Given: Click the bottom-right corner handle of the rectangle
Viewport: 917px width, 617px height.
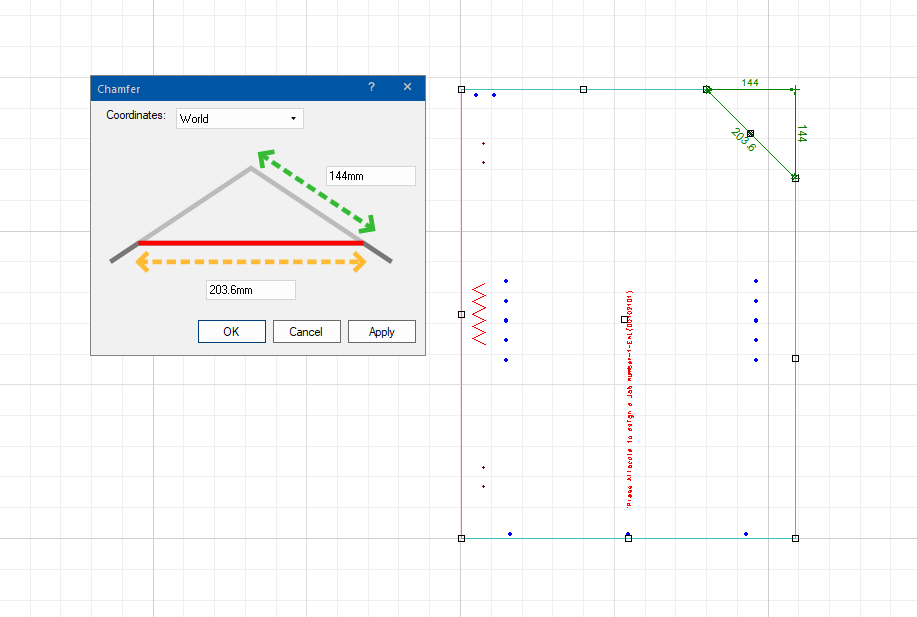Looking at the screenshot, I should [795, 539].
